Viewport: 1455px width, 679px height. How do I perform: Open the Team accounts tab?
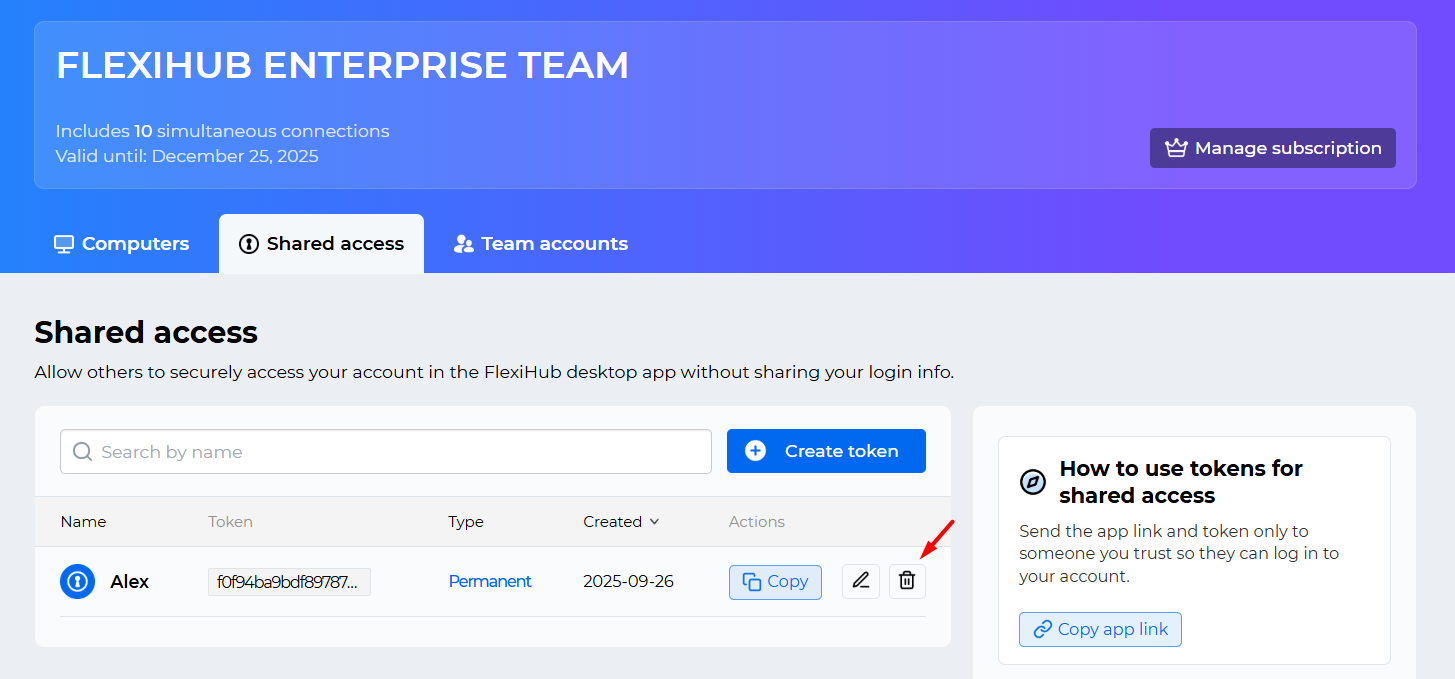541,244
